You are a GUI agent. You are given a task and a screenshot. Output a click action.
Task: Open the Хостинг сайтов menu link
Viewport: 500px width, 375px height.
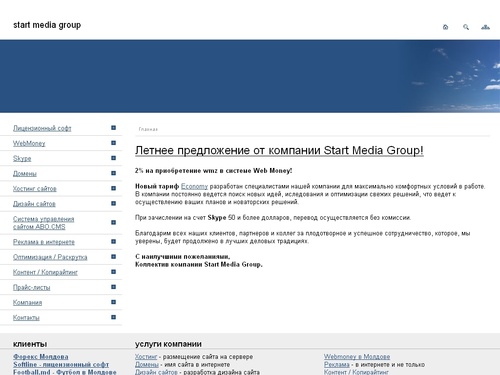point(35,189)
